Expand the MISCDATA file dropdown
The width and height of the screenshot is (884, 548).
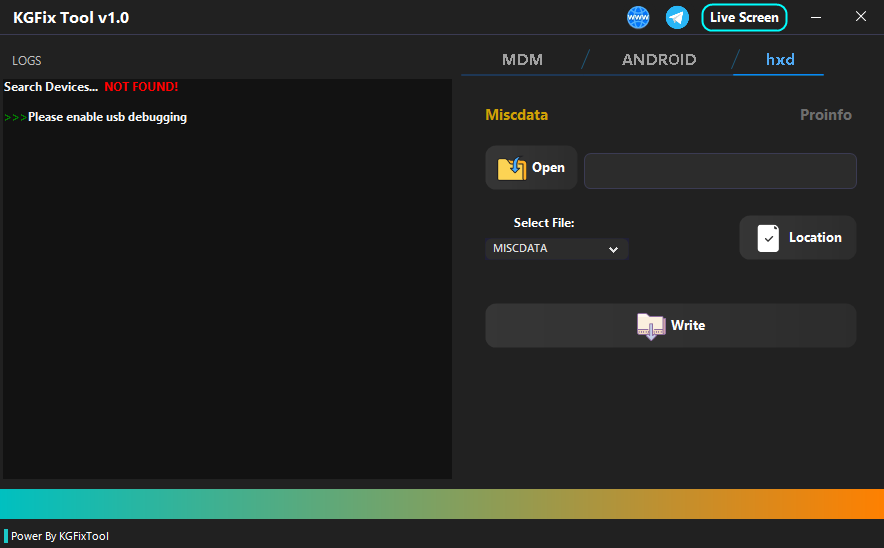(556, 249)
